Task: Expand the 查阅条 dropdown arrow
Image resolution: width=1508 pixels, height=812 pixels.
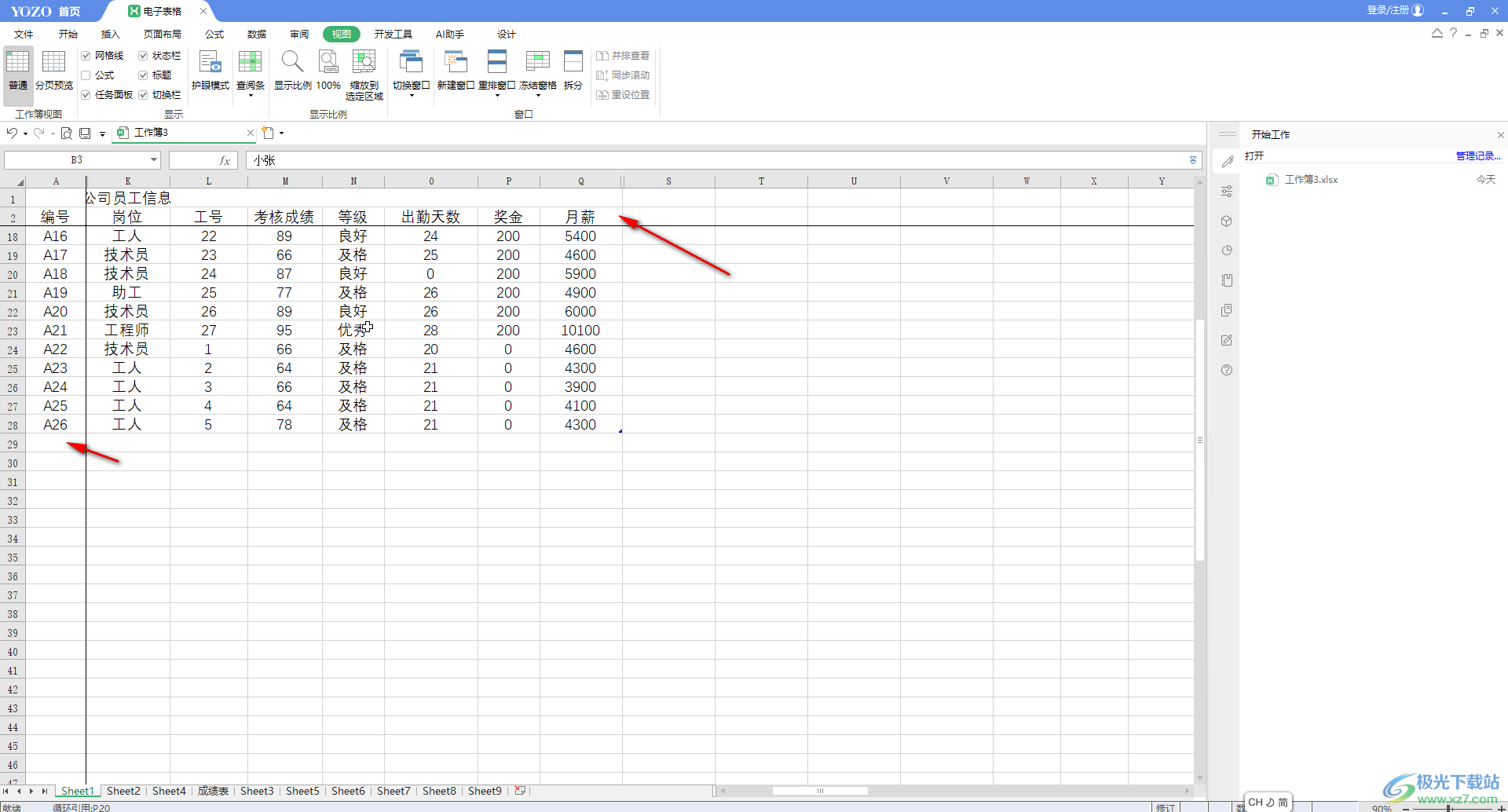Action: 251,96
